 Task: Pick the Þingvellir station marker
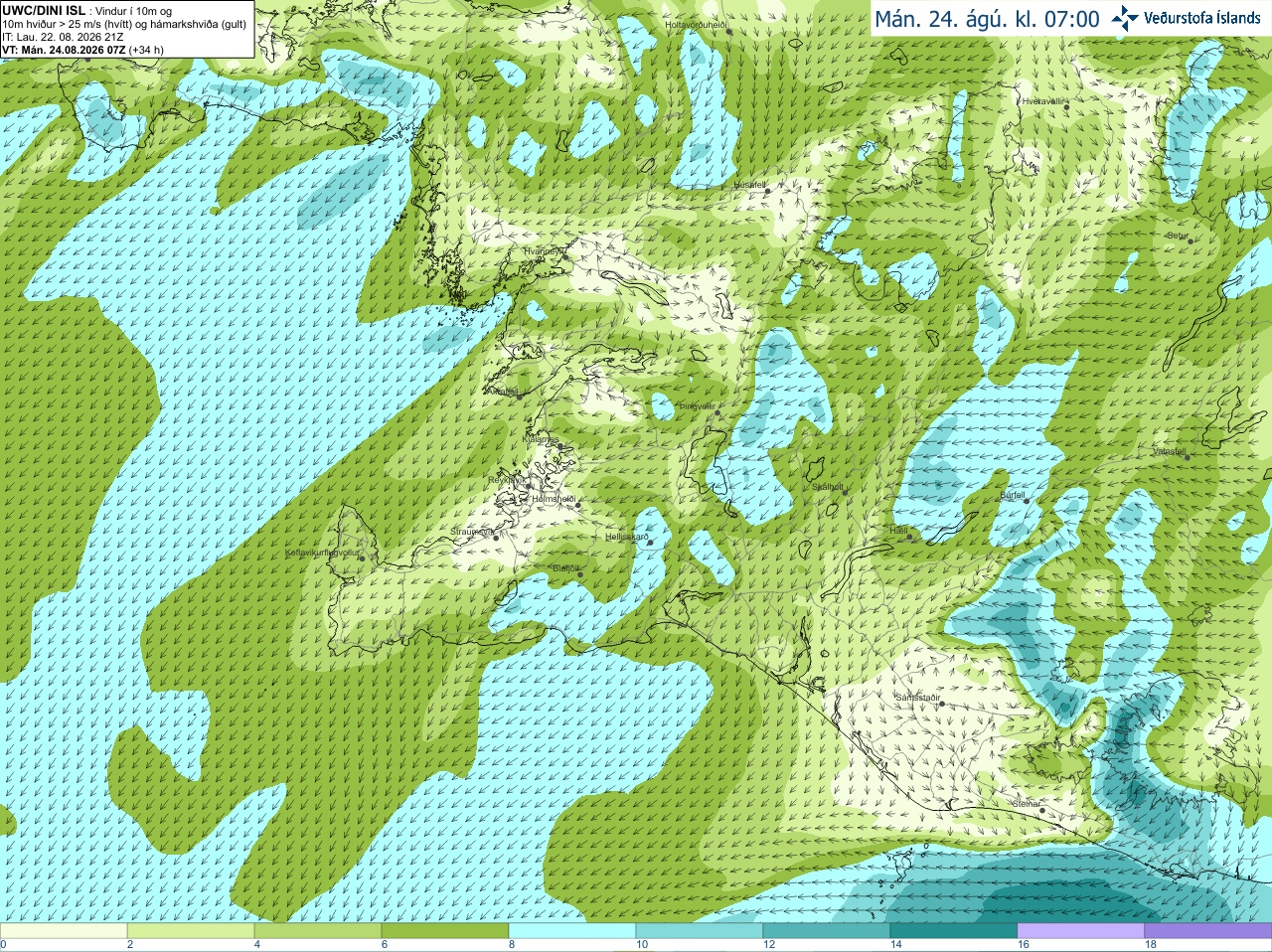coord(715,406)
